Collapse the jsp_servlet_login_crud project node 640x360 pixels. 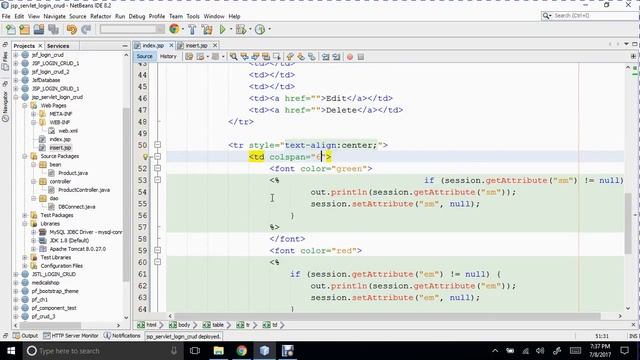click(x=16, y=97)
